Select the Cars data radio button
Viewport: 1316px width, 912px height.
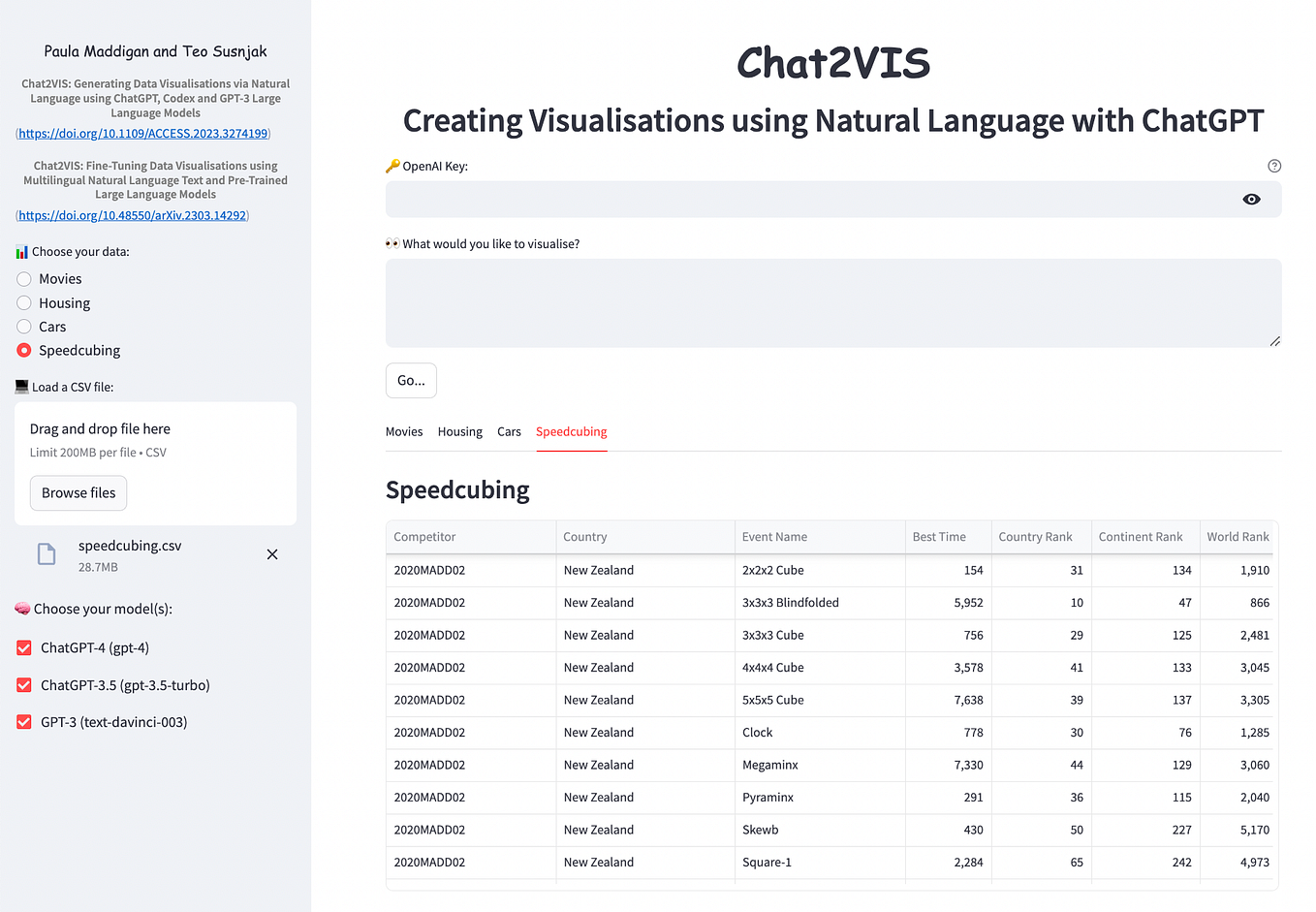[x=23, y=327]
